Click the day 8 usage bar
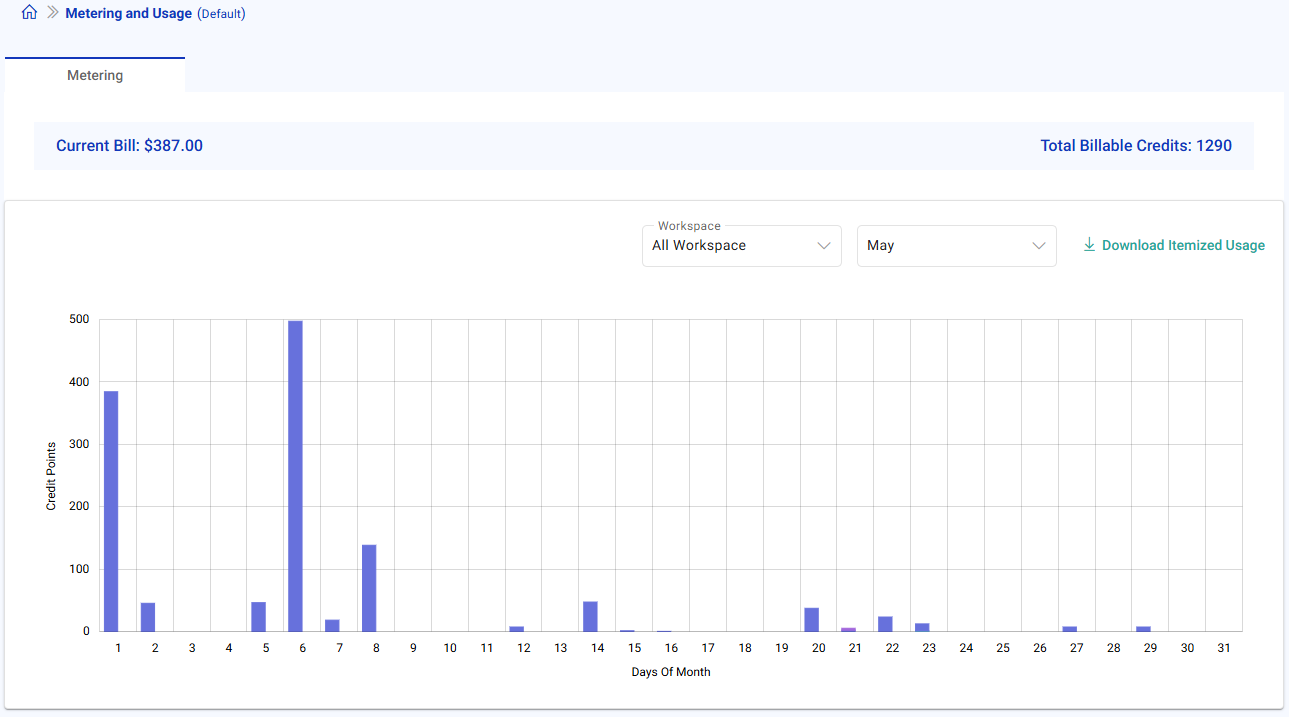 point(369,588)
